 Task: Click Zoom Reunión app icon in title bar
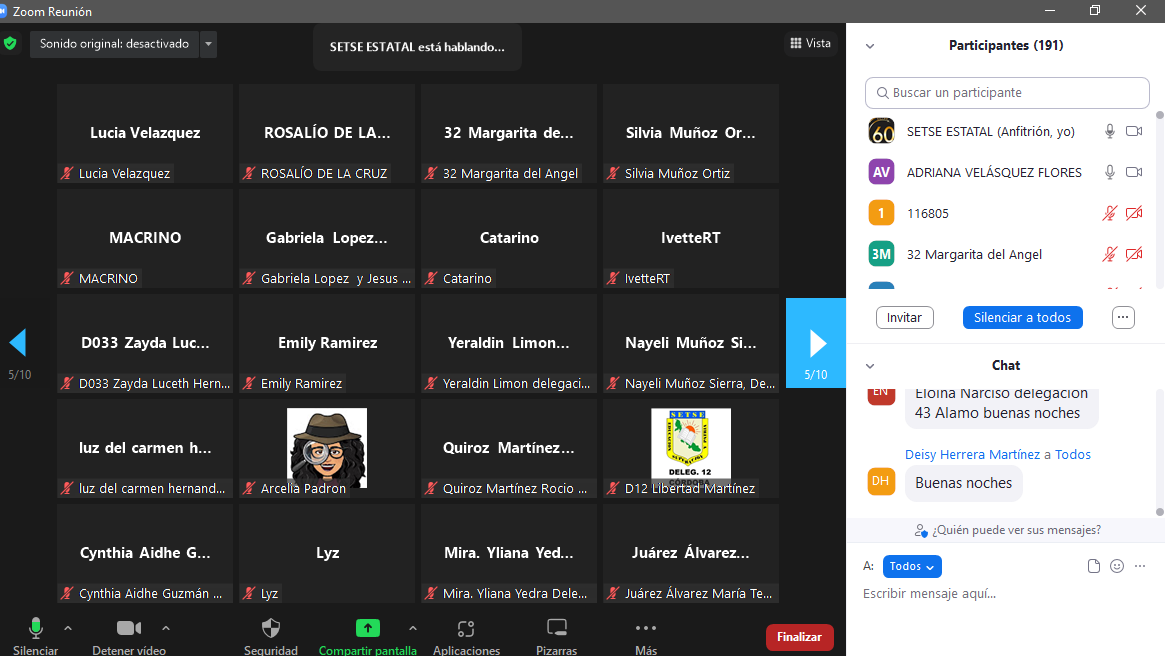click(3, 11)
